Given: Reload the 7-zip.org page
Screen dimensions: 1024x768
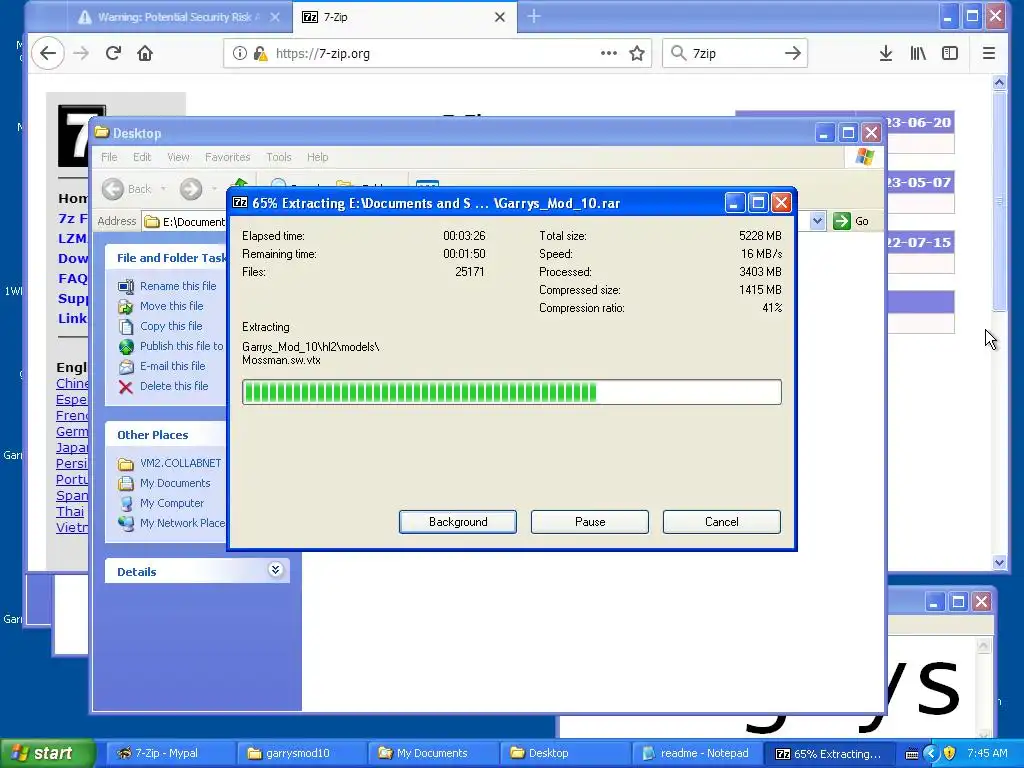Looking at the screenshot, I should point(113,53).
